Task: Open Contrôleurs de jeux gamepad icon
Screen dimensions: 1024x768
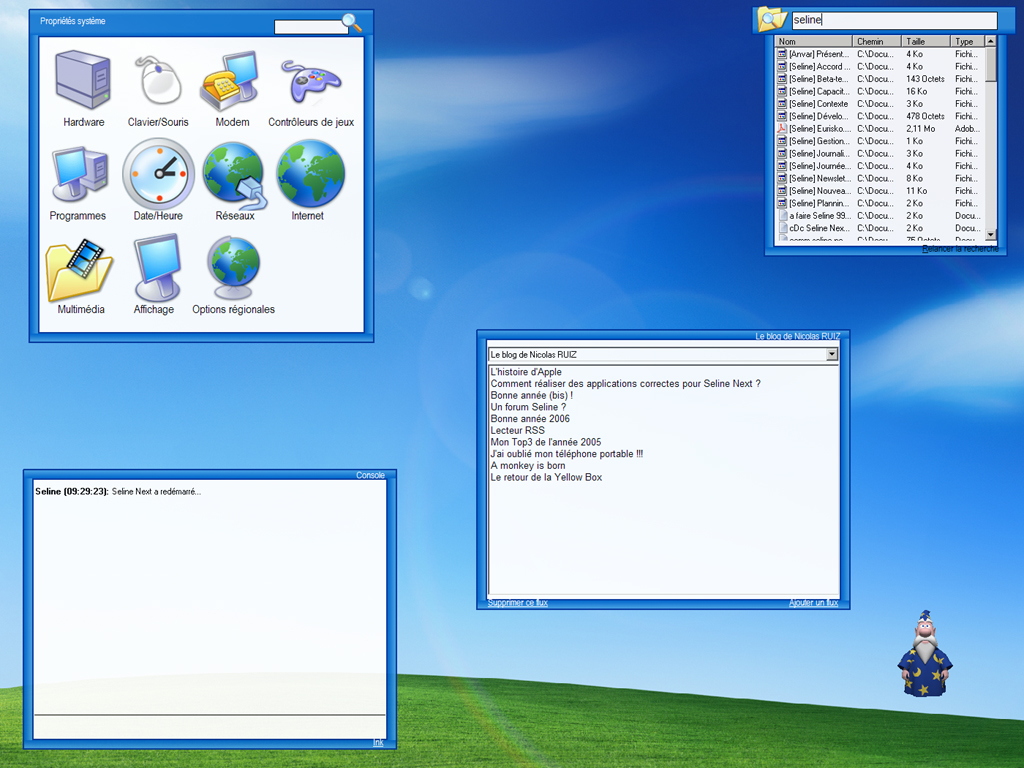Action: (310, 82)
